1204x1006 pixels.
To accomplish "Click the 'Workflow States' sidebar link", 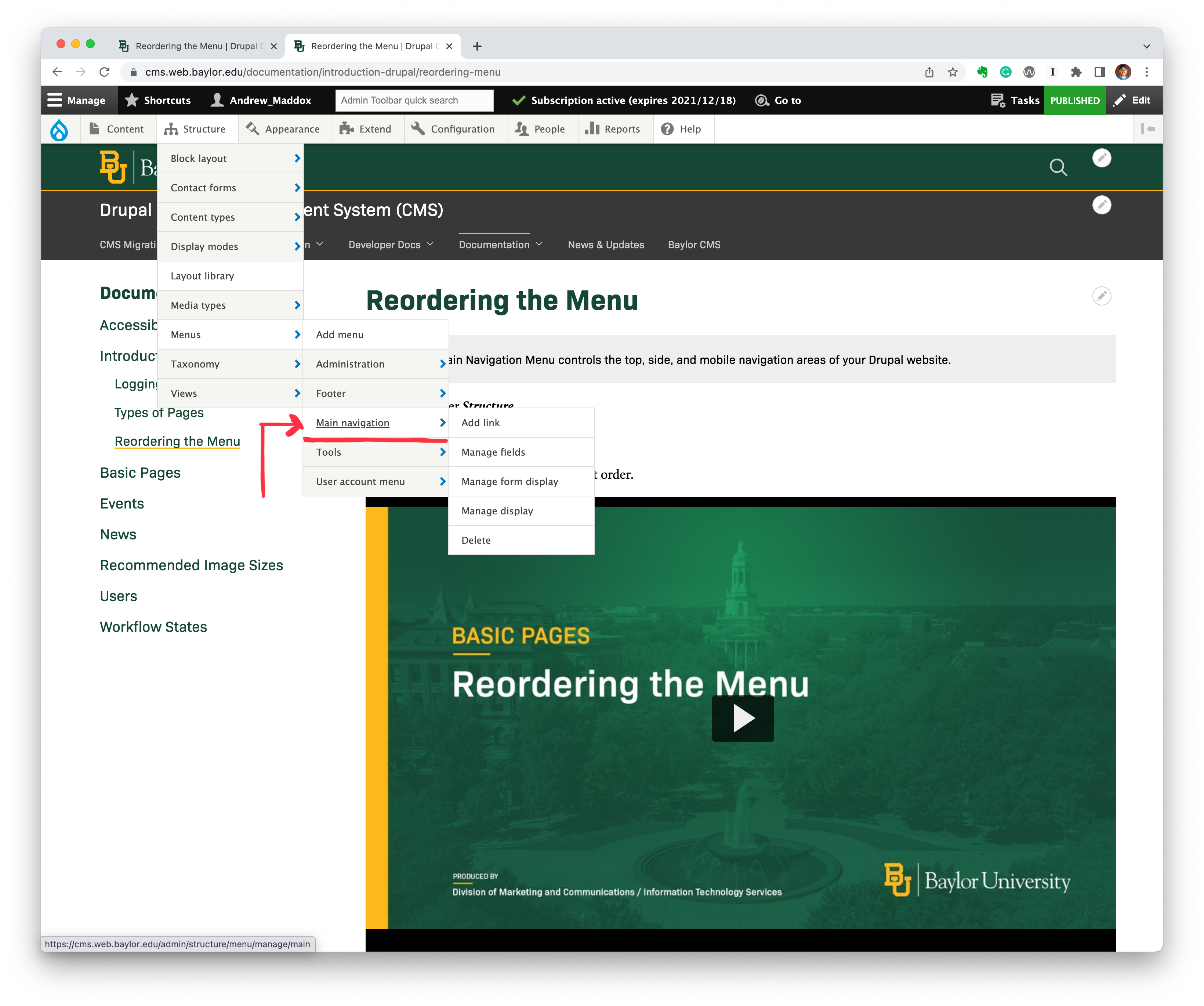I will (153, 627).
